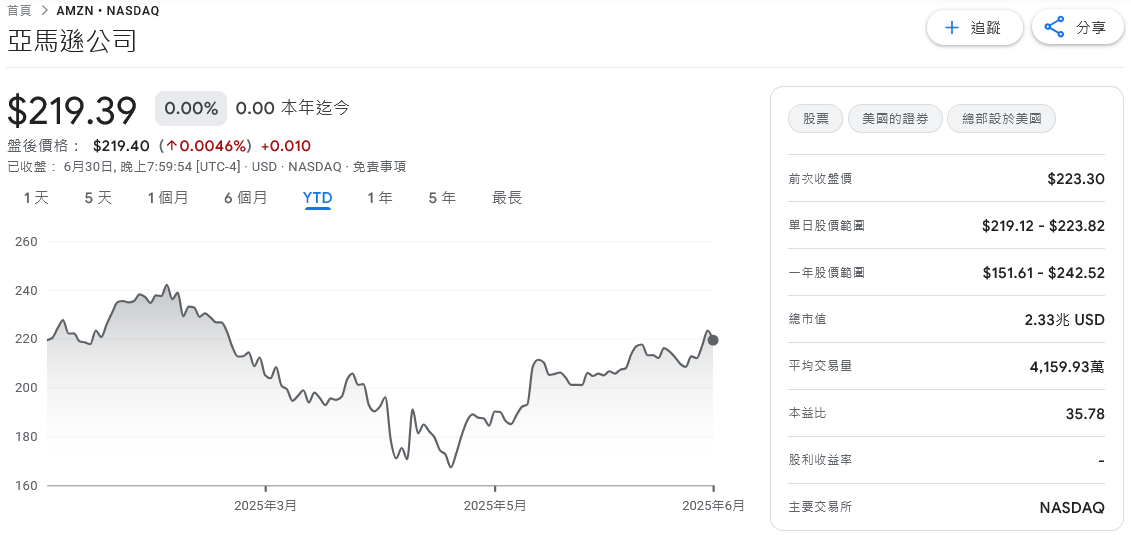Screen dimensions: 1131x535
Task: Click the 240 y-axis label
Action: [26, 291]
